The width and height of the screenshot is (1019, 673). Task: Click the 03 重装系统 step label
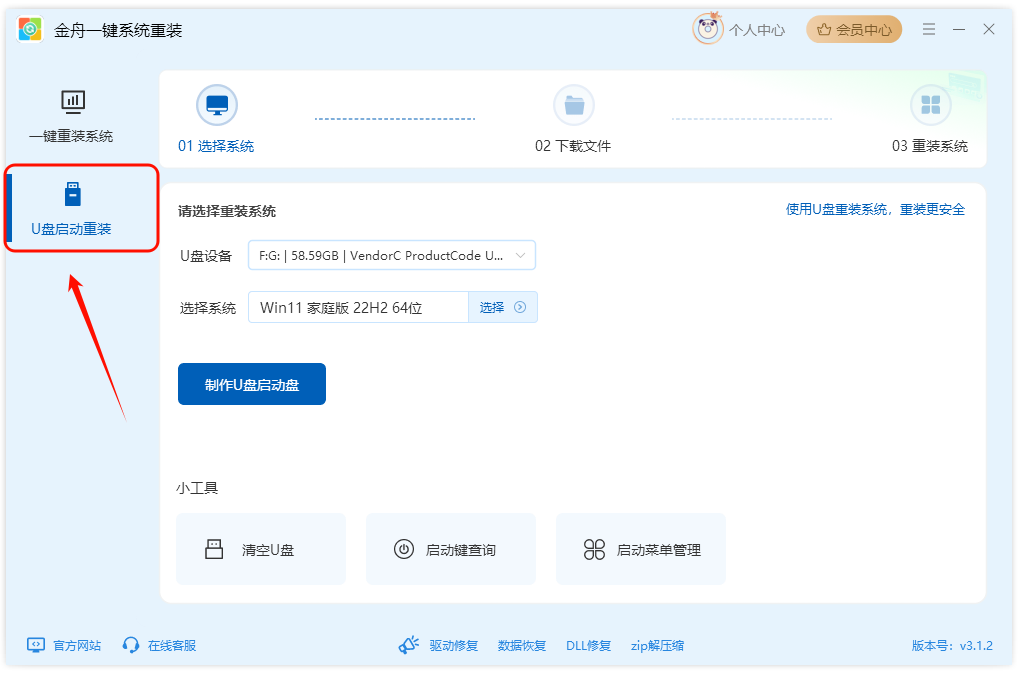pyautogui.click(x=929, y=146)
